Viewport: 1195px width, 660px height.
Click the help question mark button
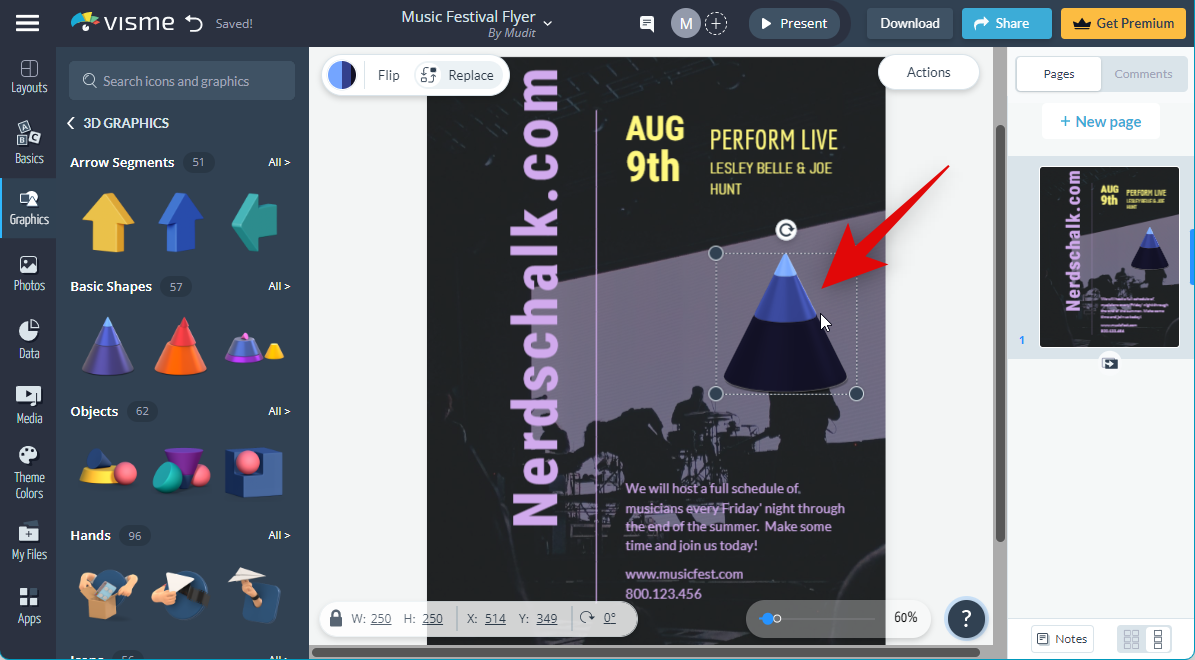(965, 619)
